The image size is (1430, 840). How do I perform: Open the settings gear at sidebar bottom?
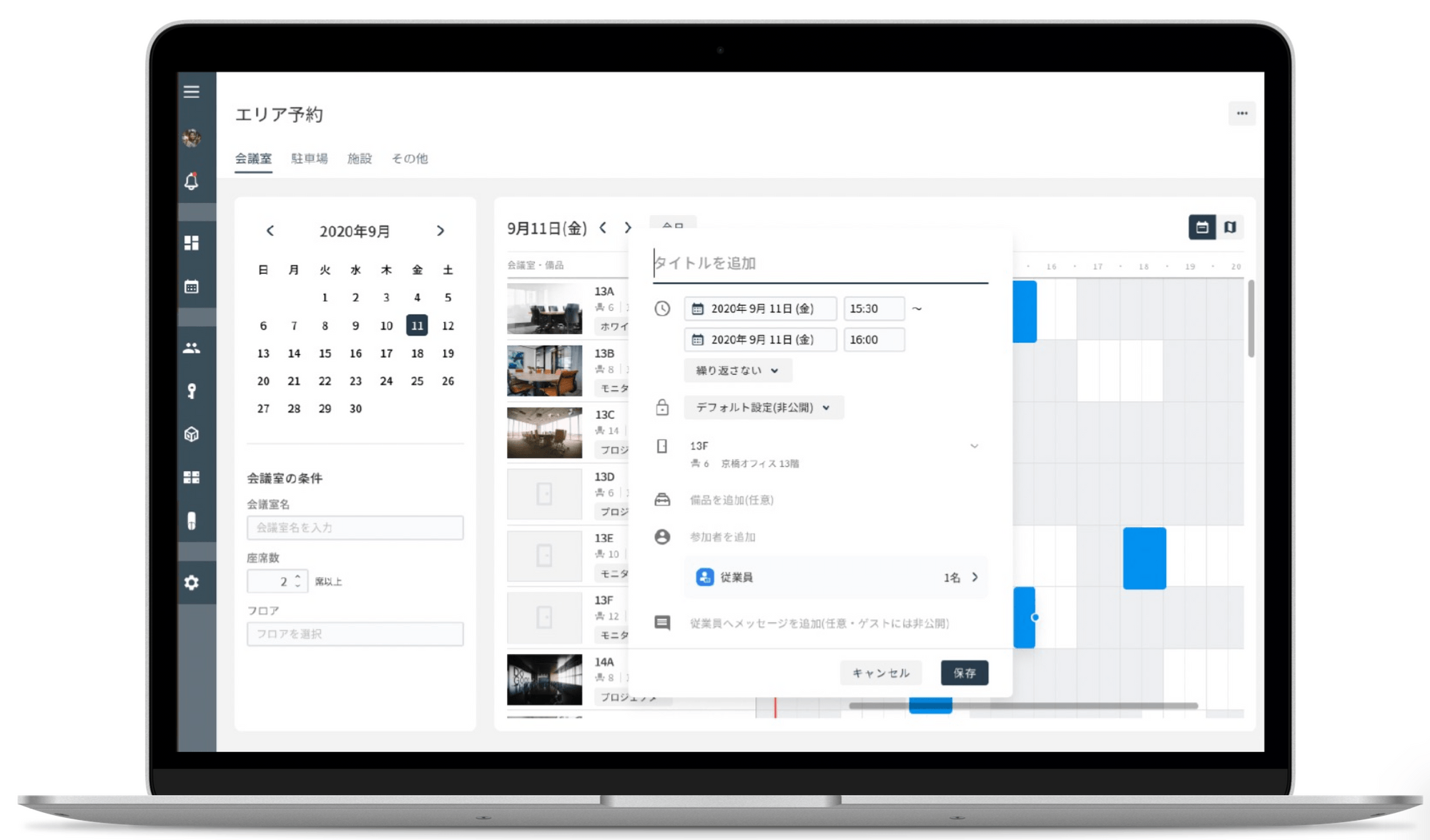coord(191,583)
